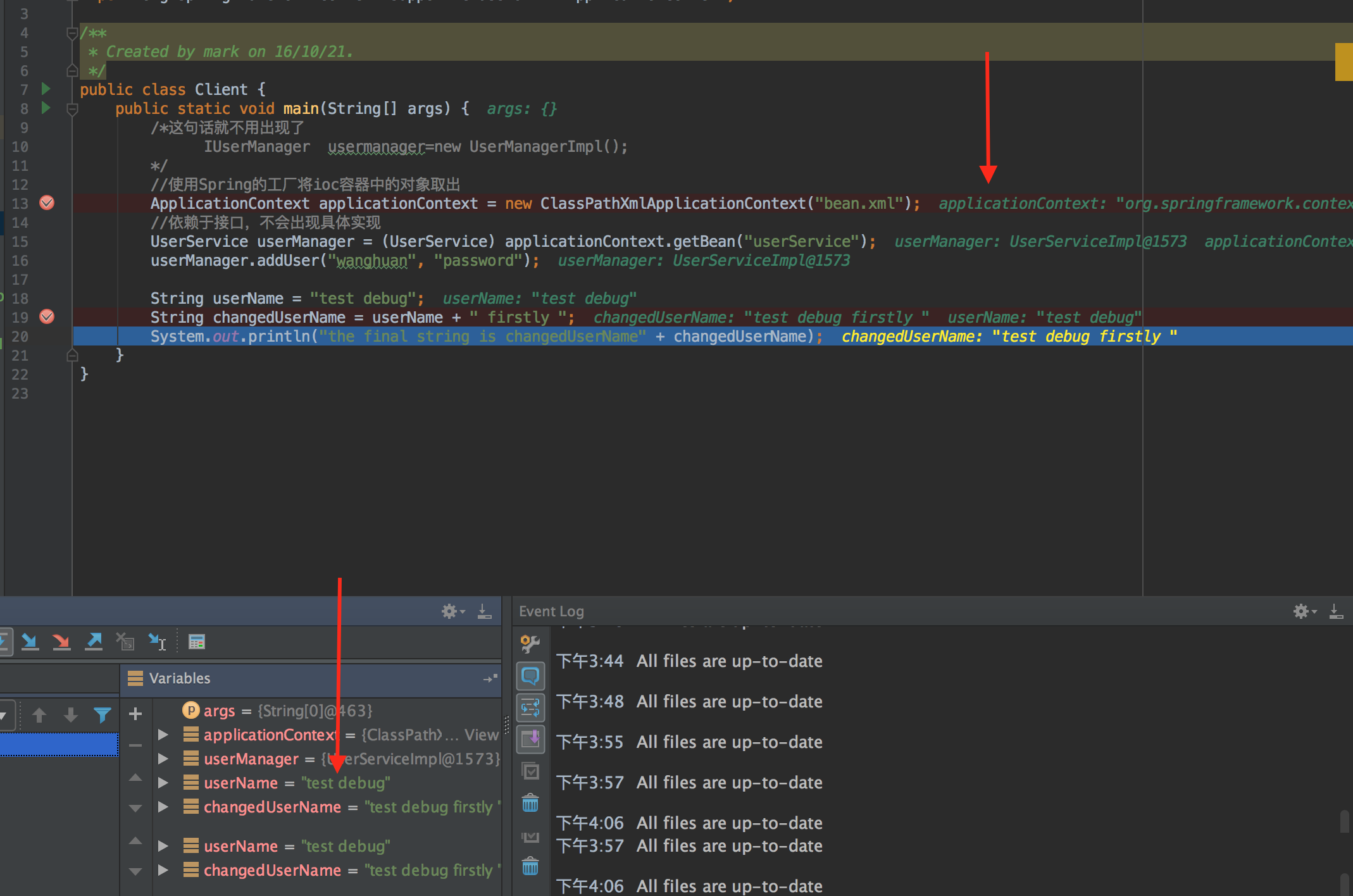
Task: Hide the Event Log tool window
Action: pos(1336,611)
